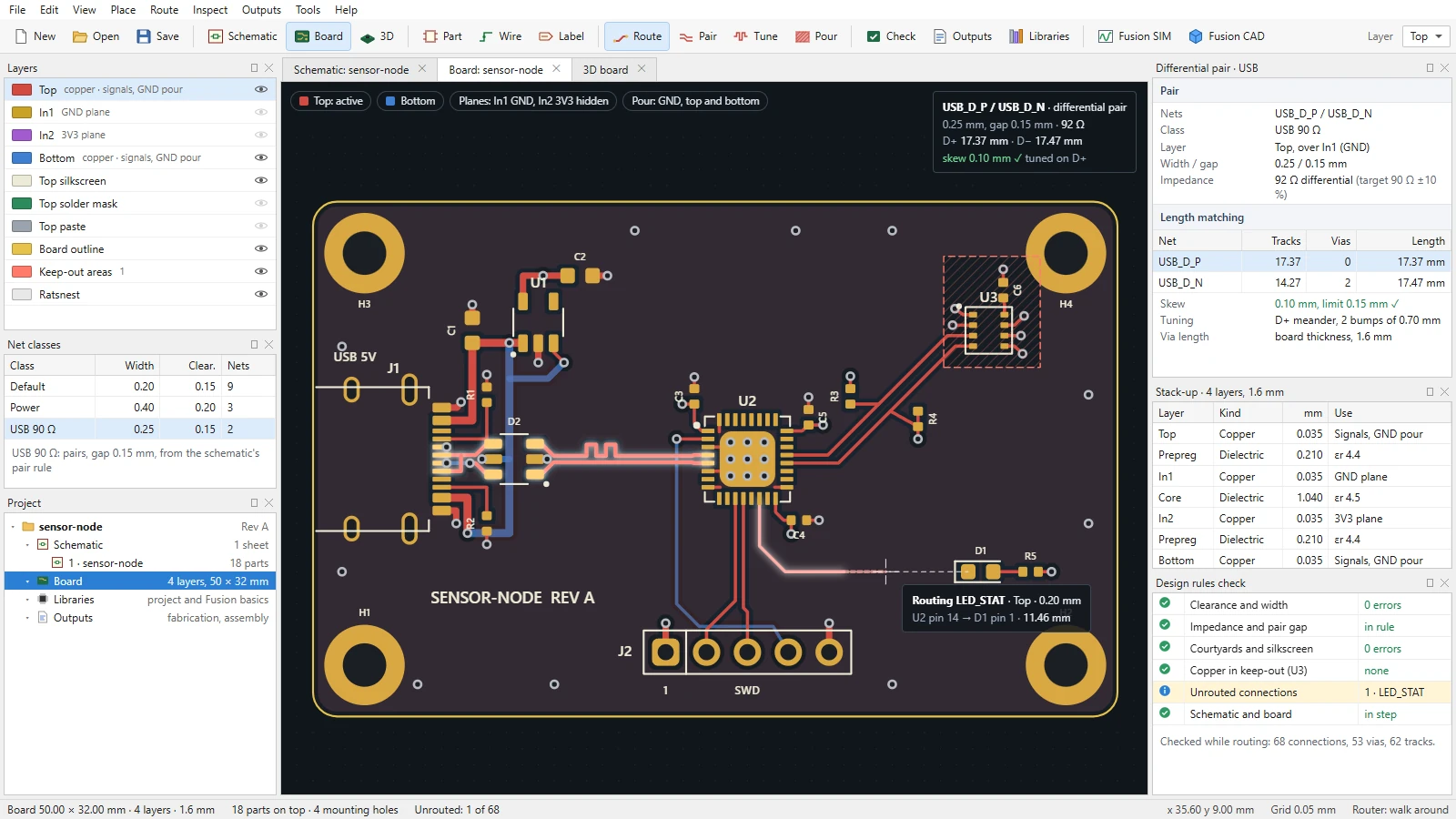The height and width of the screenshot is (819, 1456).
Task: Click the Bottom layer chip
Action: 409,101
